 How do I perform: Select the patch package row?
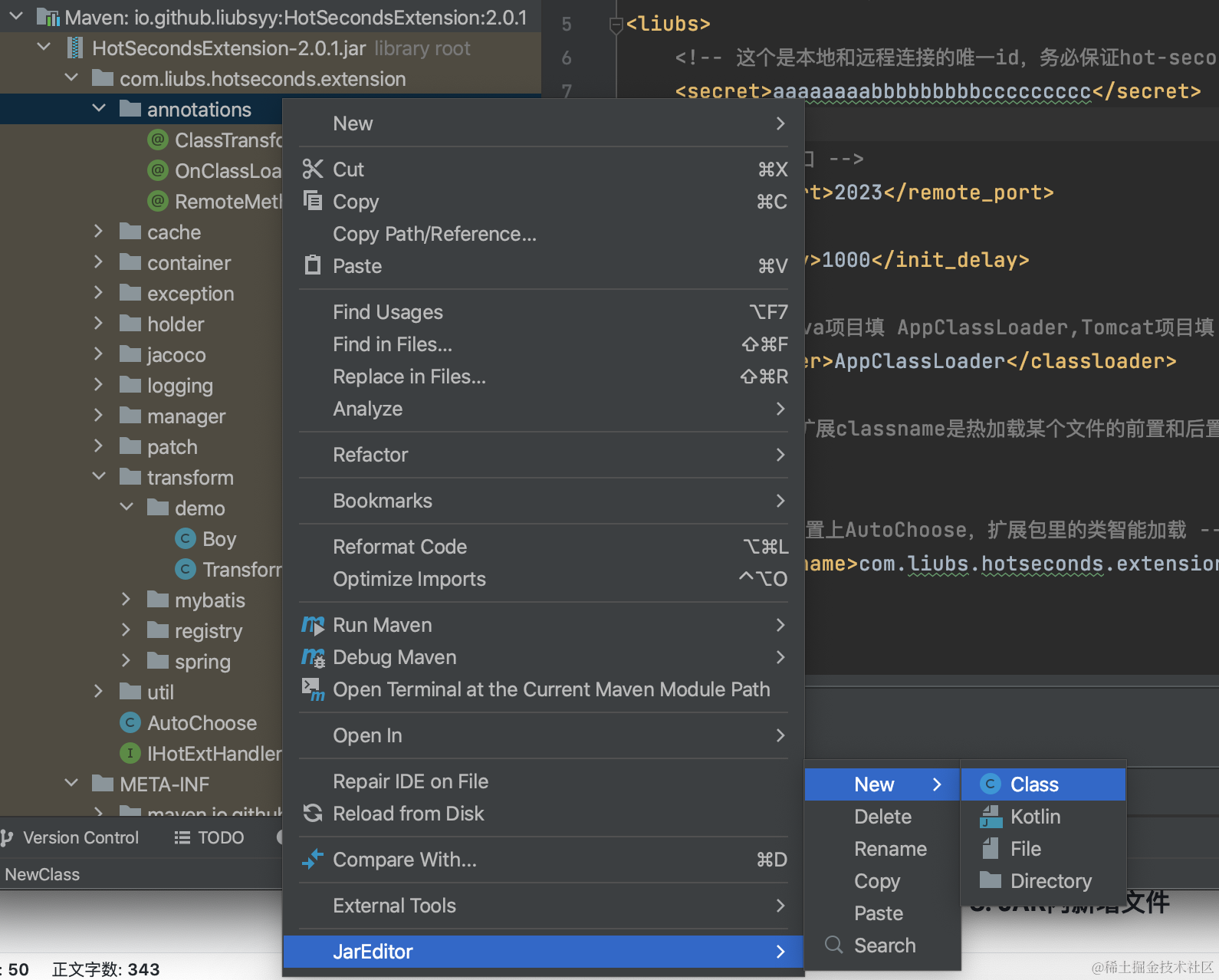(141, 447)
